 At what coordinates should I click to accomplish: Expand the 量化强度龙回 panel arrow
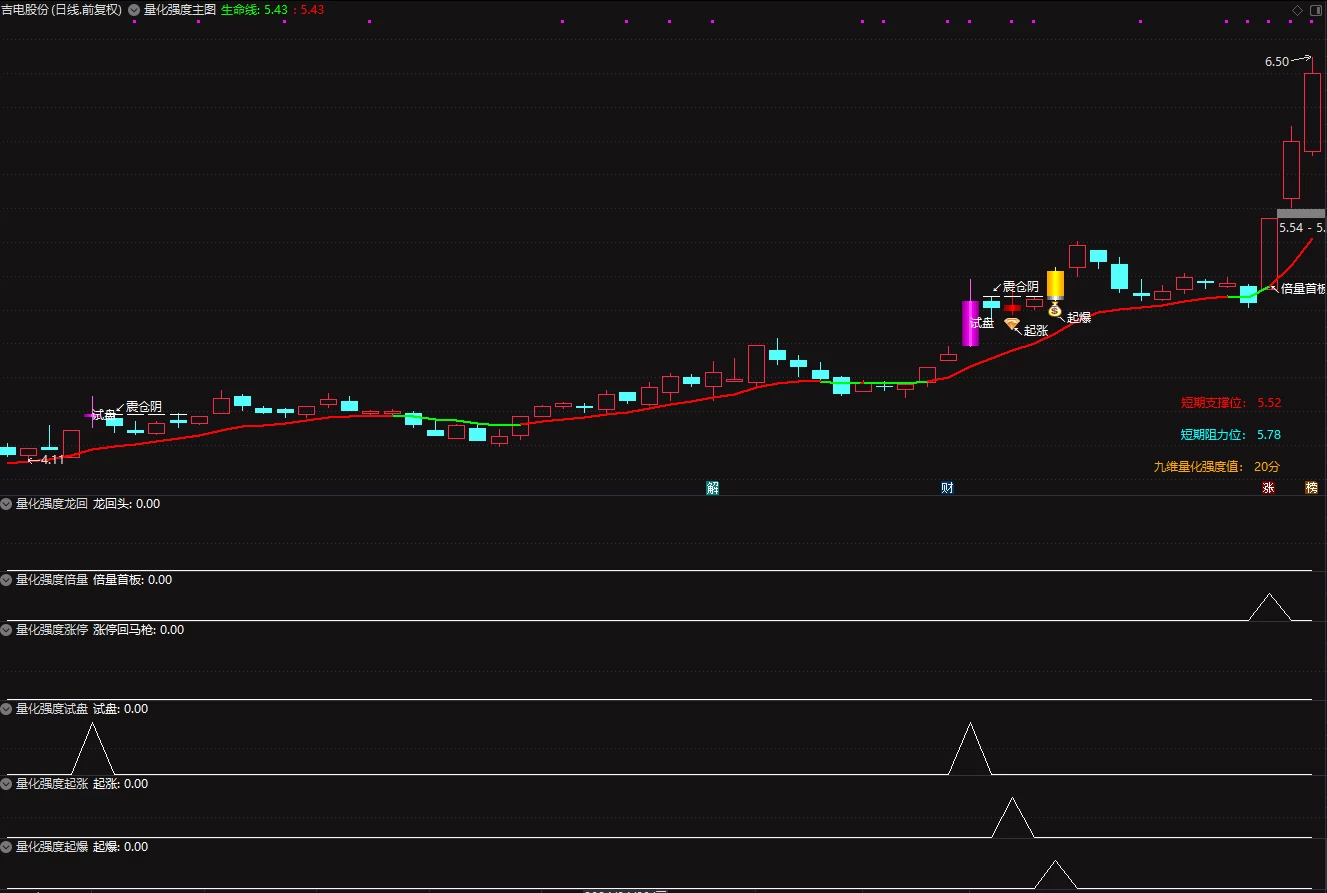(7, 504)
